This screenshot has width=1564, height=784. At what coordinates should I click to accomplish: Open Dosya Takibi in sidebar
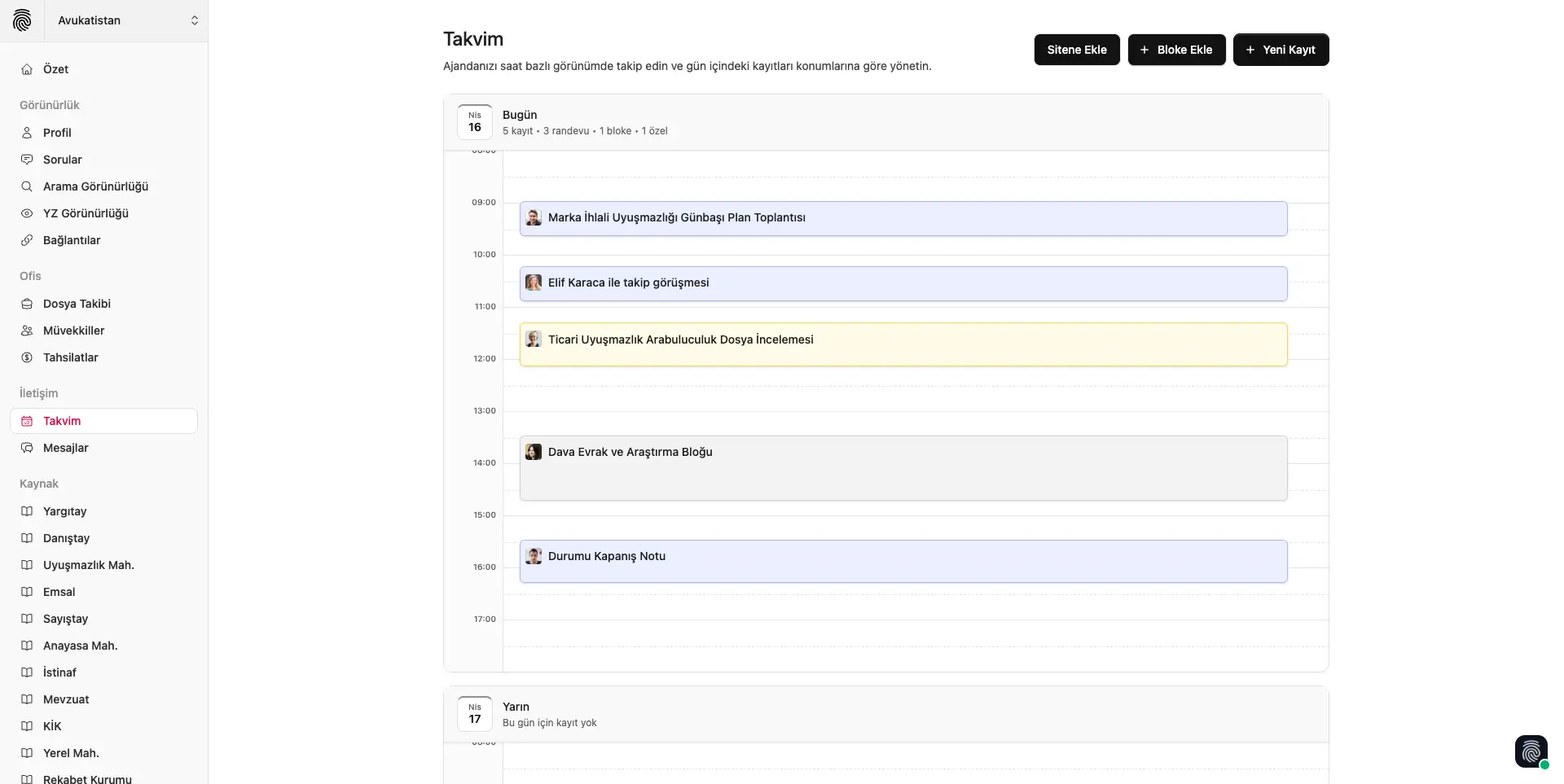click(77, 304)
